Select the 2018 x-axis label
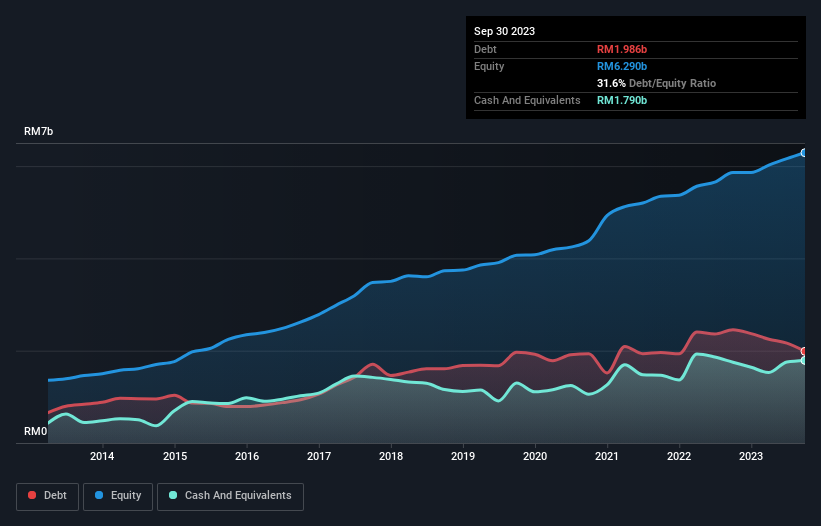 391,456
